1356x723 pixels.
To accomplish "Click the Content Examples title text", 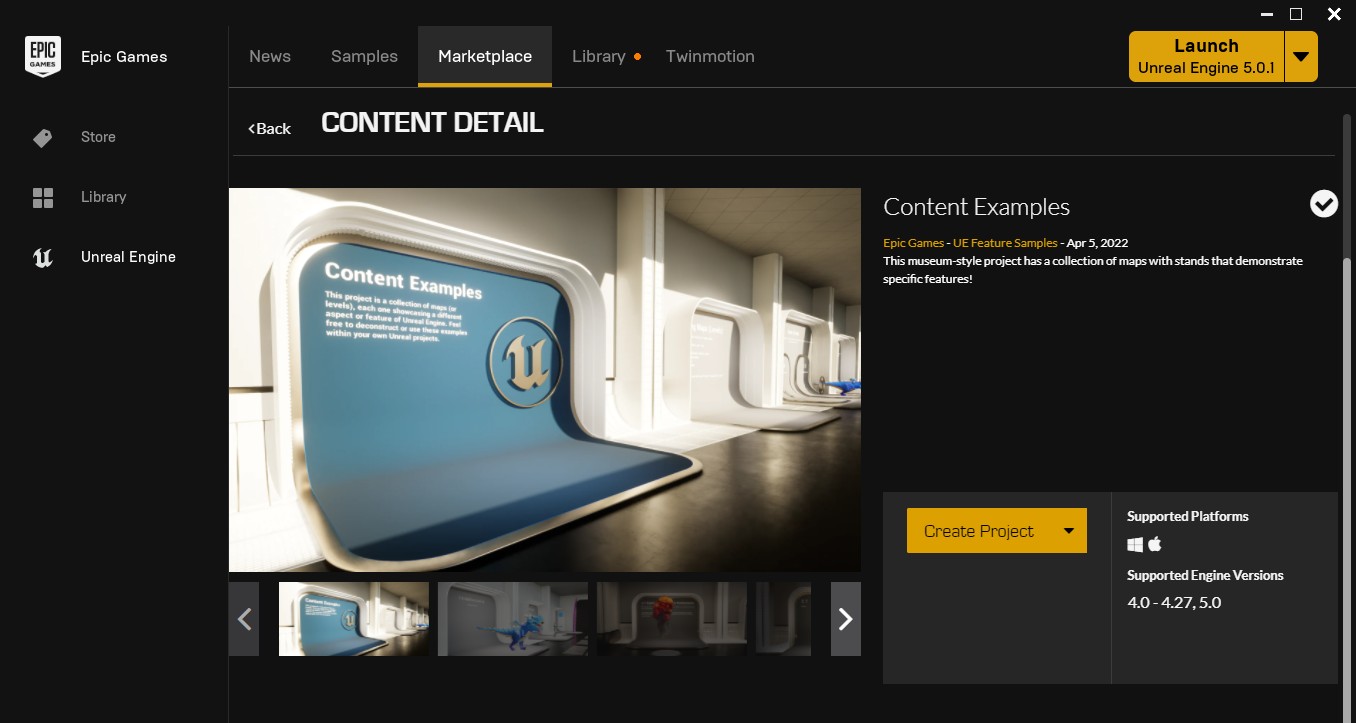I will 976,207.
